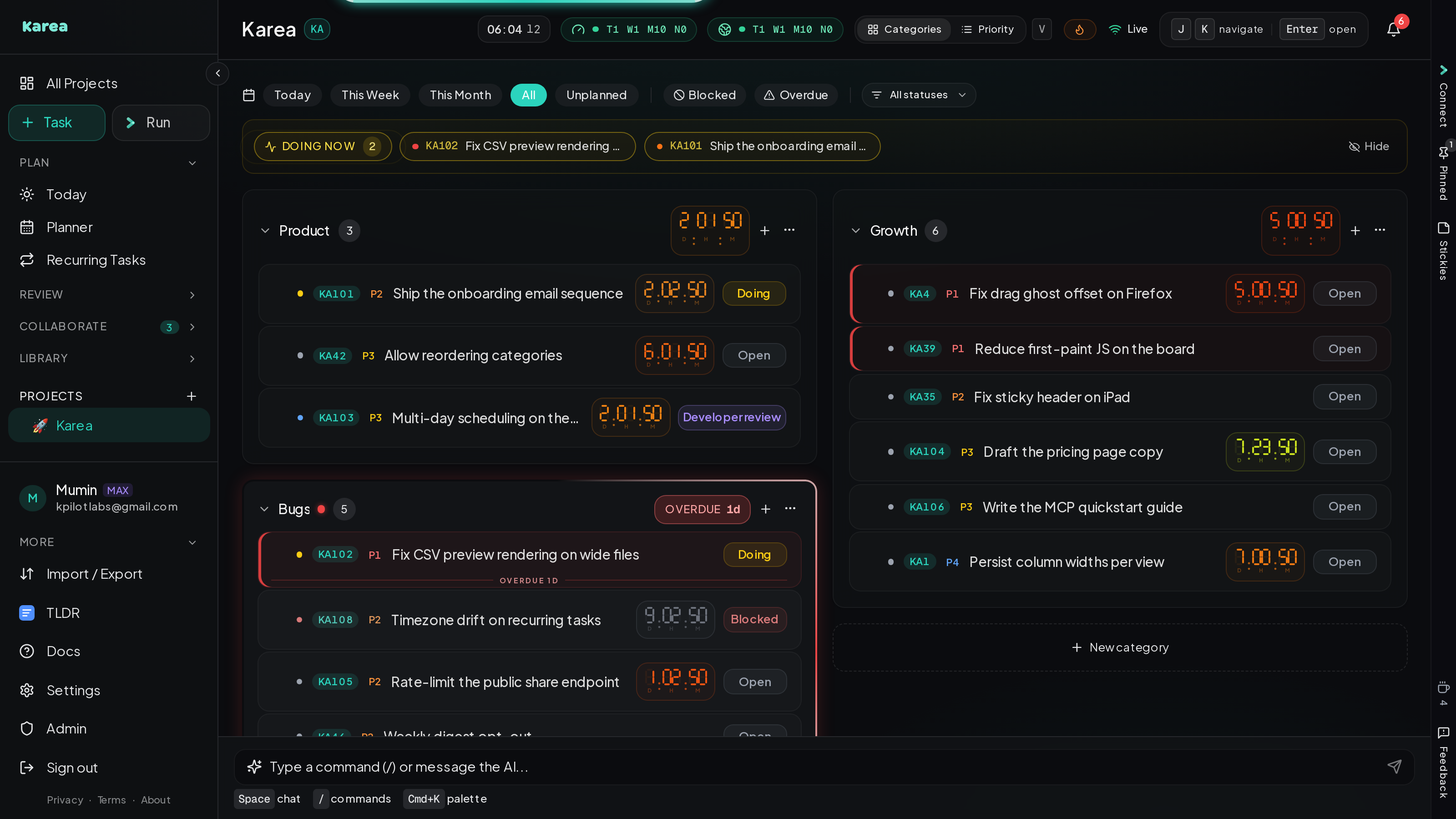Open Growth category more options menu
Viewport: 1456px width, 819px height.
tap(1380, 230)
